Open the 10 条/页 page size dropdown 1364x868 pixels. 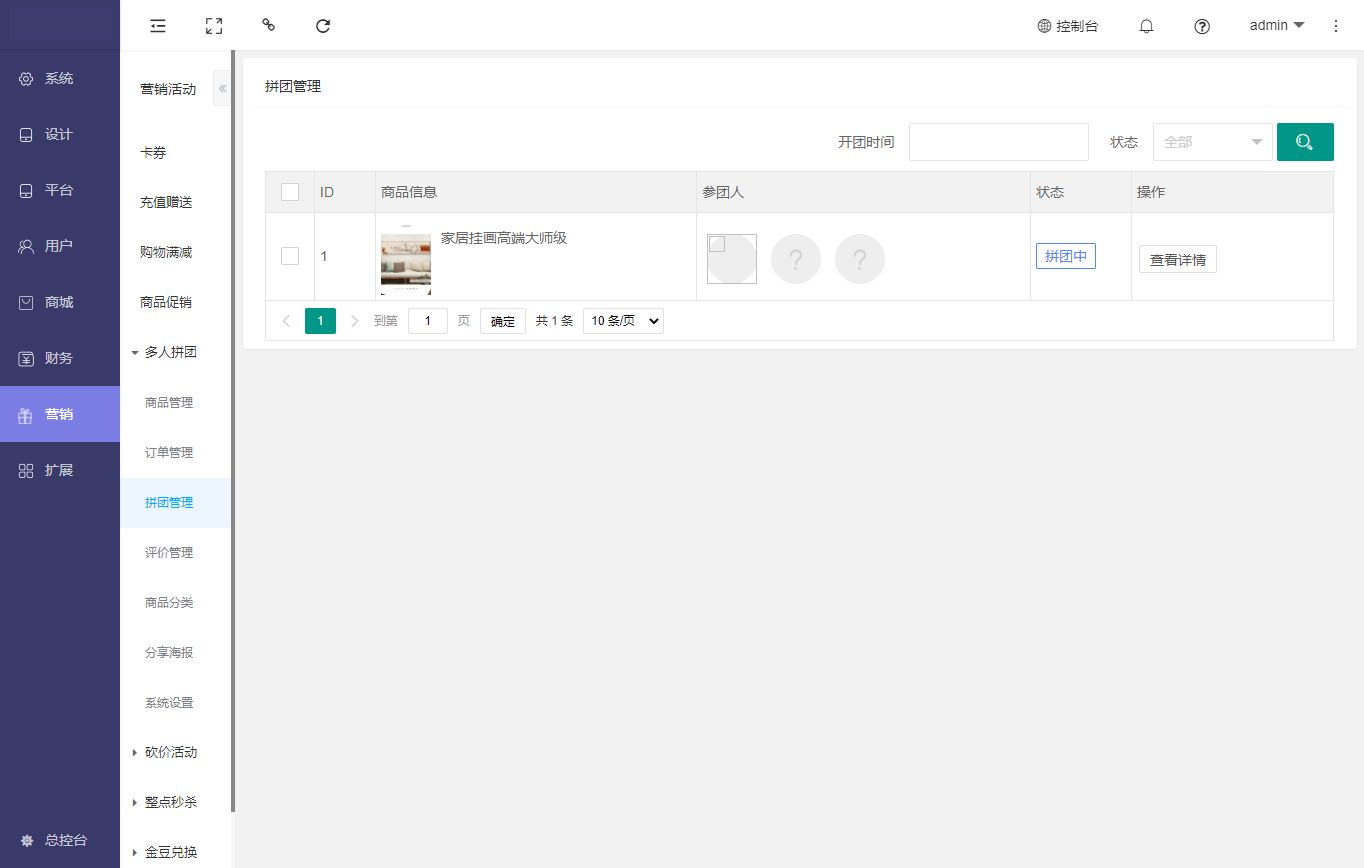(x=623, y=321)
